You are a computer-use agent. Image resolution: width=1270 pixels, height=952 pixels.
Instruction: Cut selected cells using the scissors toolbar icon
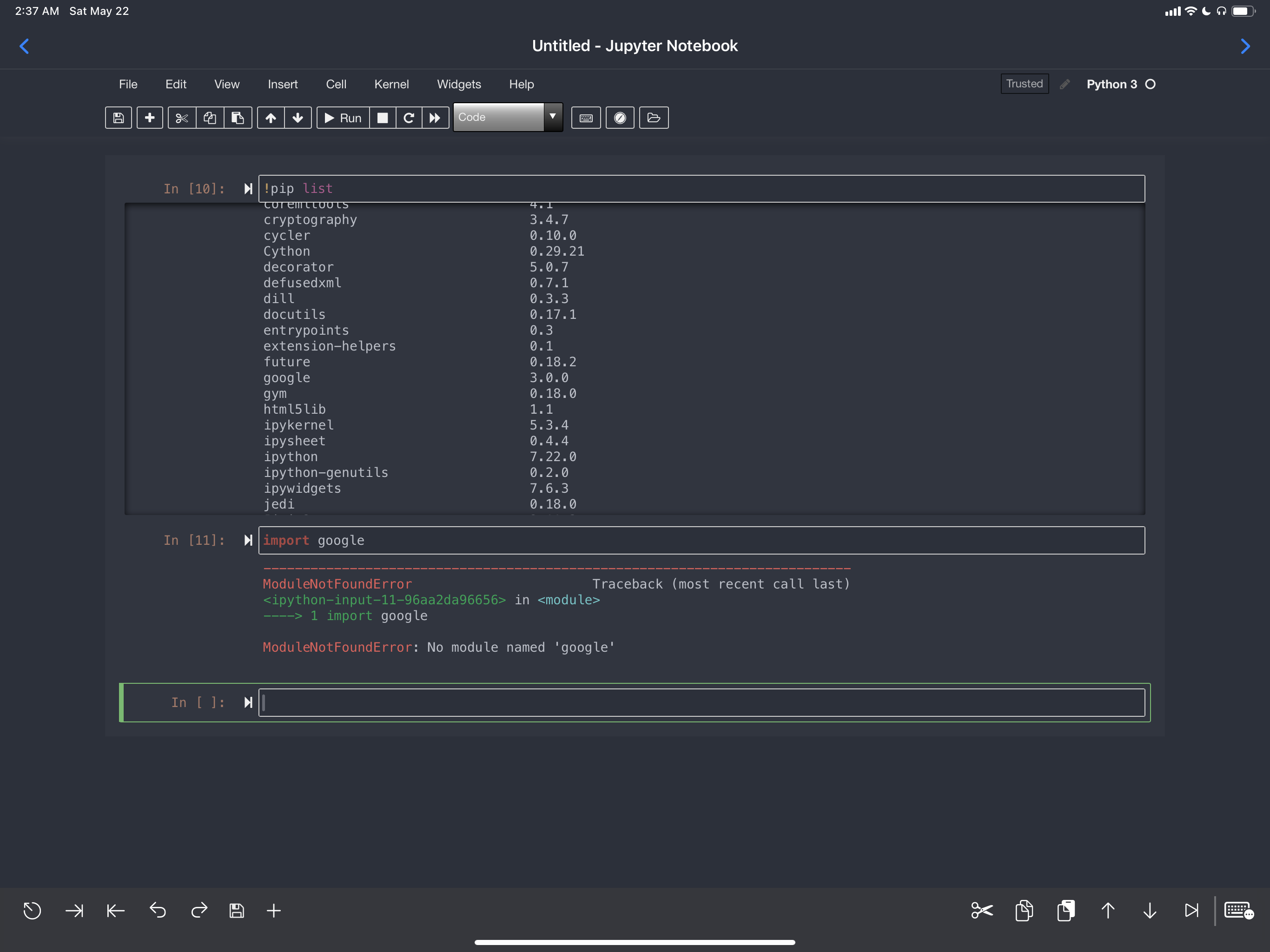pos(182,118)
